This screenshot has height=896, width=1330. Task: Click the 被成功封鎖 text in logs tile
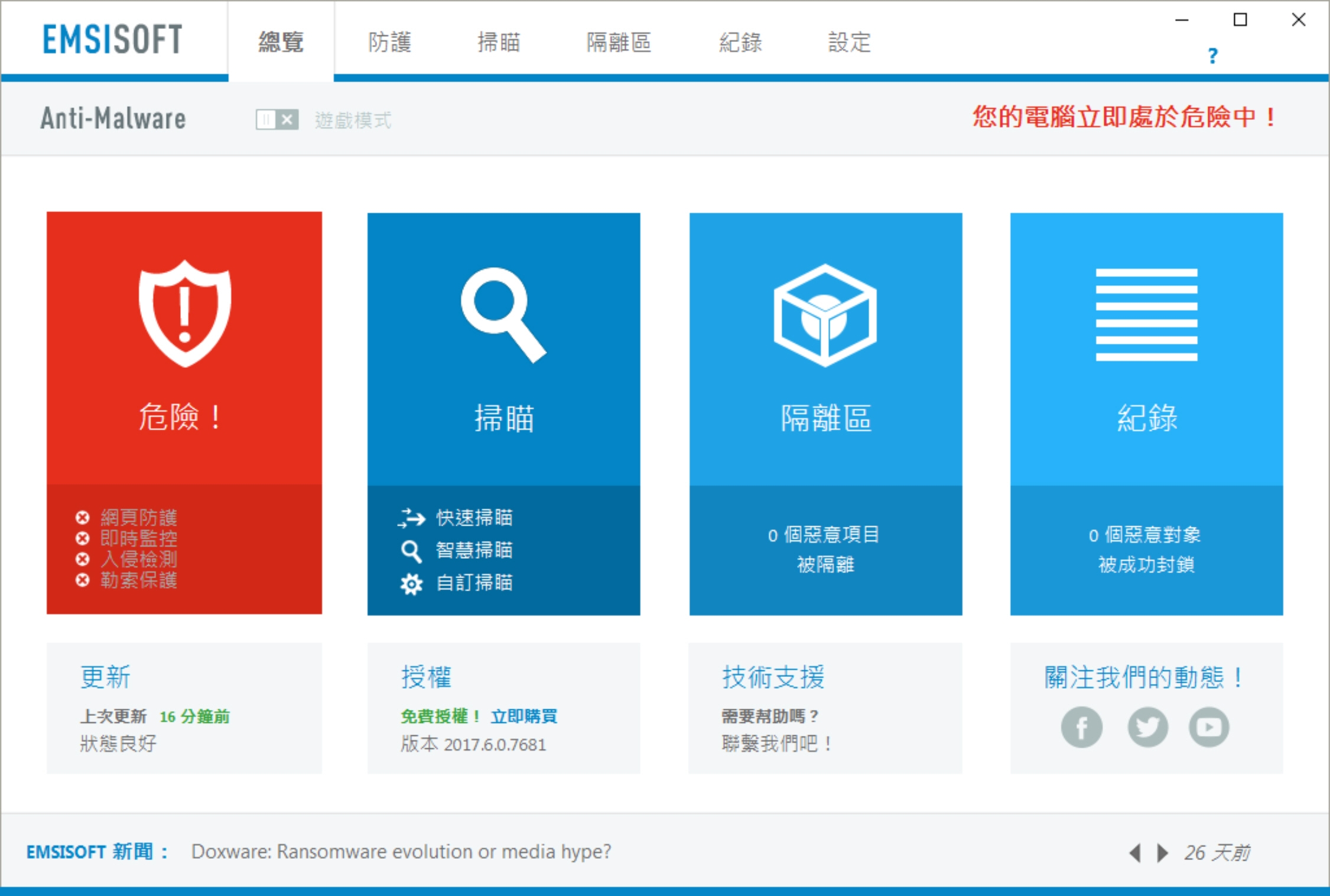(1146, 565)
